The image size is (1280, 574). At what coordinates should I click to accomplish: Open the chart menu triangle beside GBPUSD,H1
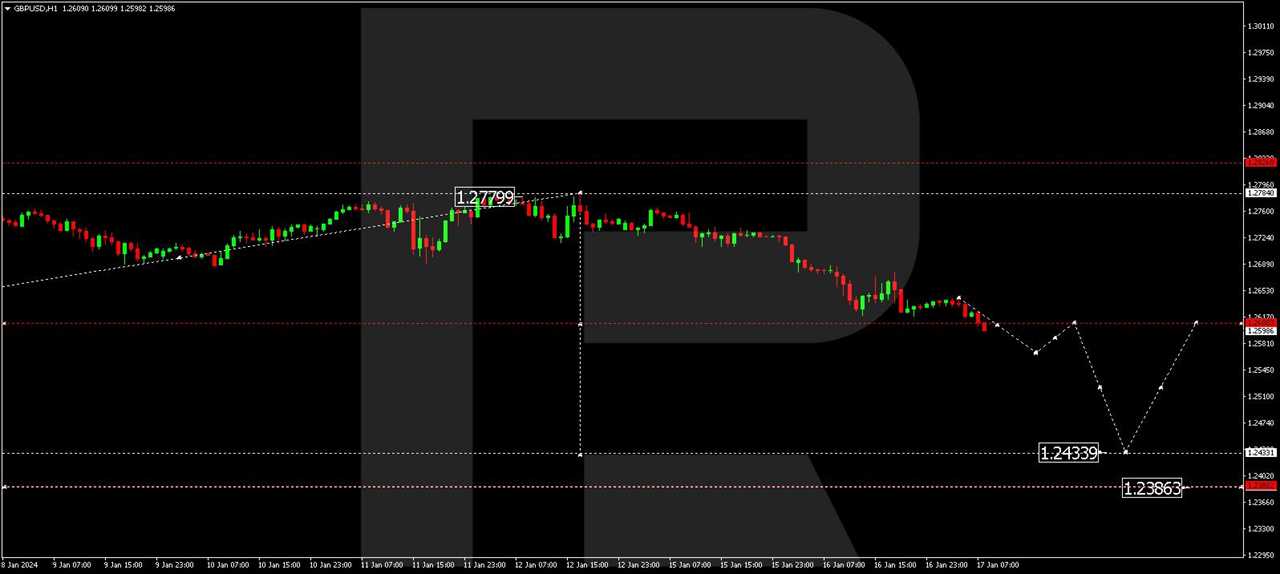click(x=7, y=9)
